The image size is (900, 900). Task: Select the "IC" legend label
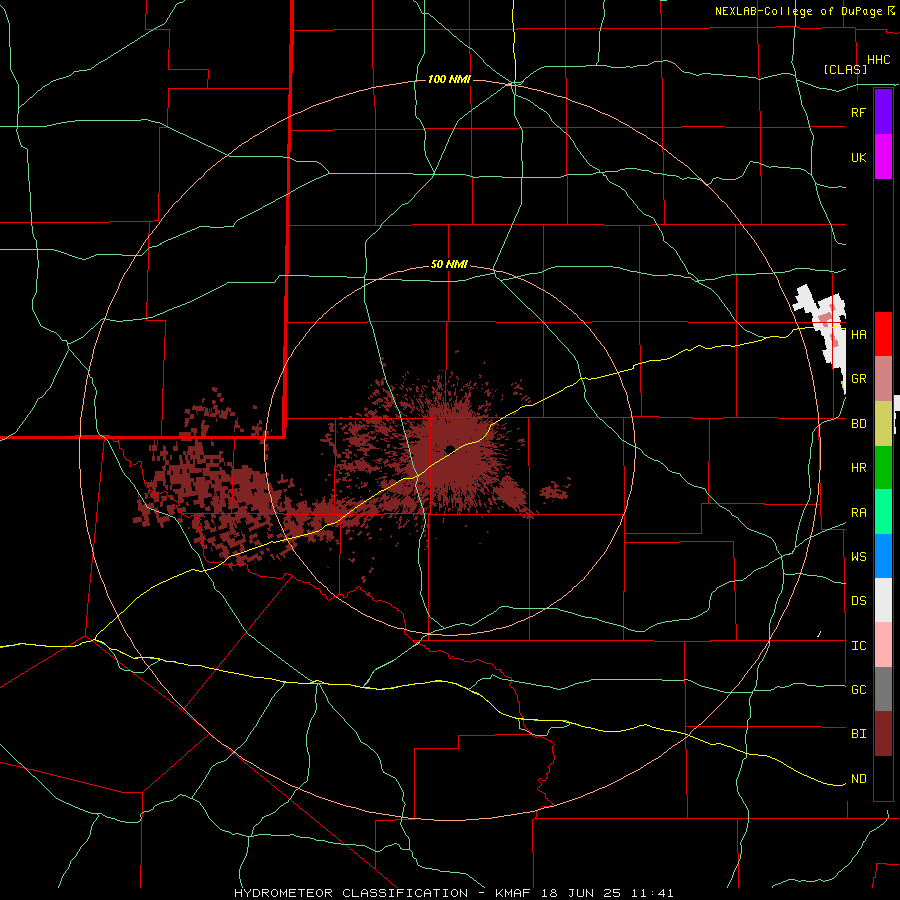(858, 646)
